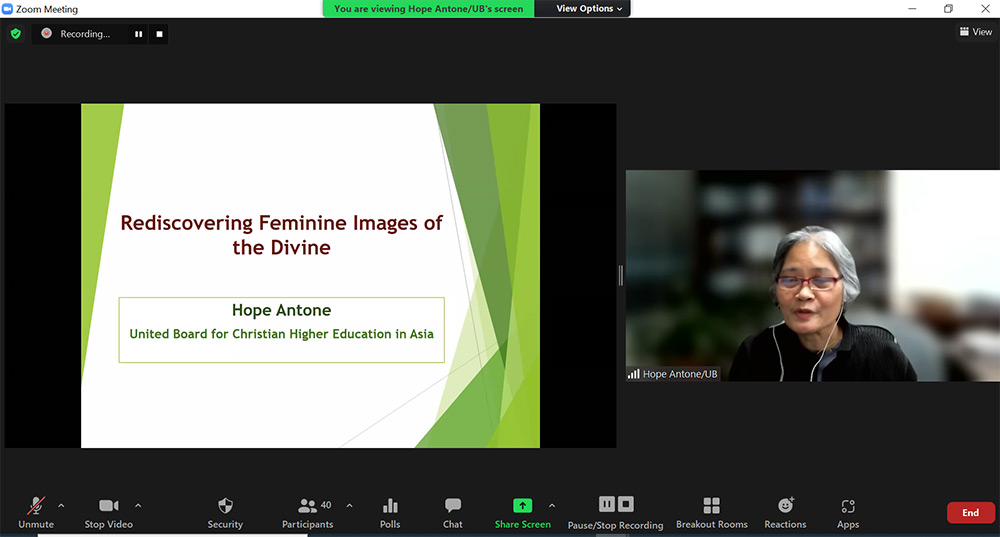
Task: Click the divider handle between share and video
Action: click(x=621, y=276)
